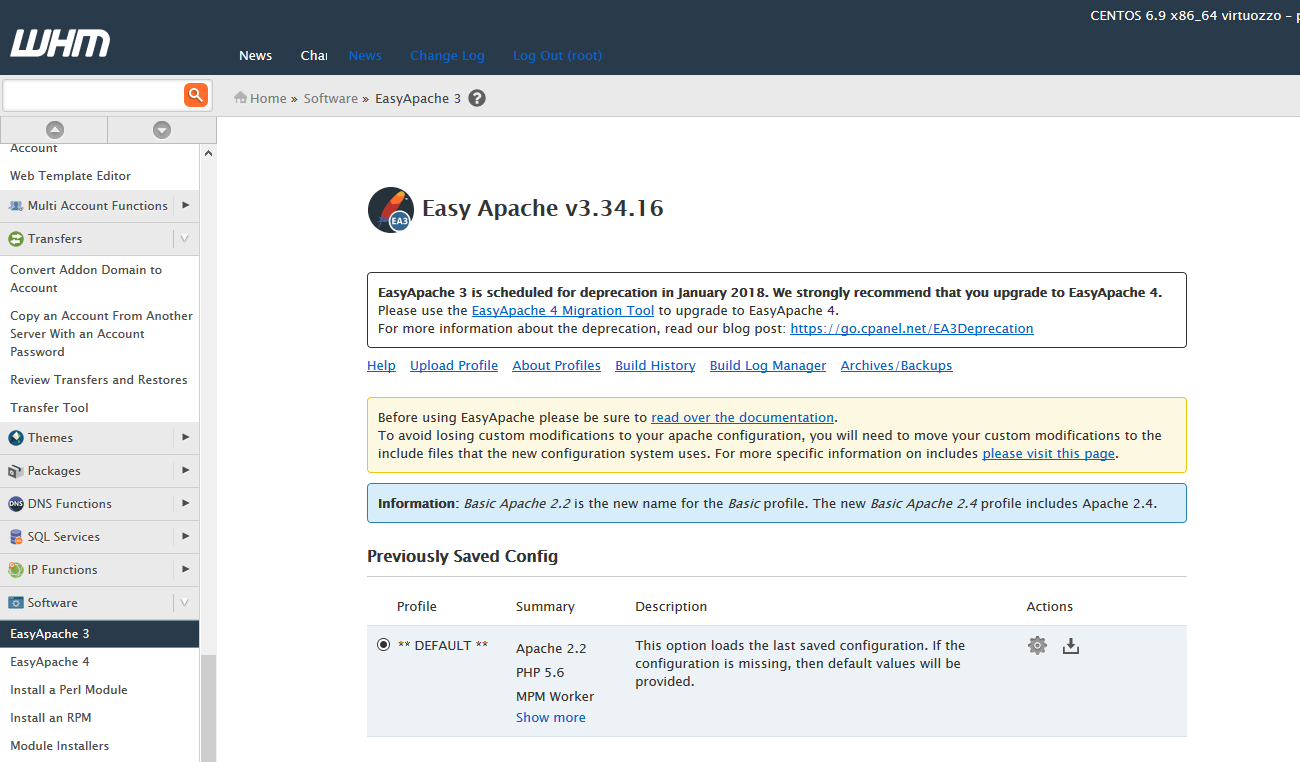Image resolution: width=1300 pixels, height=762 pixels.
Task: Select EasyApache 4 in the sidebar
Action: coord(50,662)
